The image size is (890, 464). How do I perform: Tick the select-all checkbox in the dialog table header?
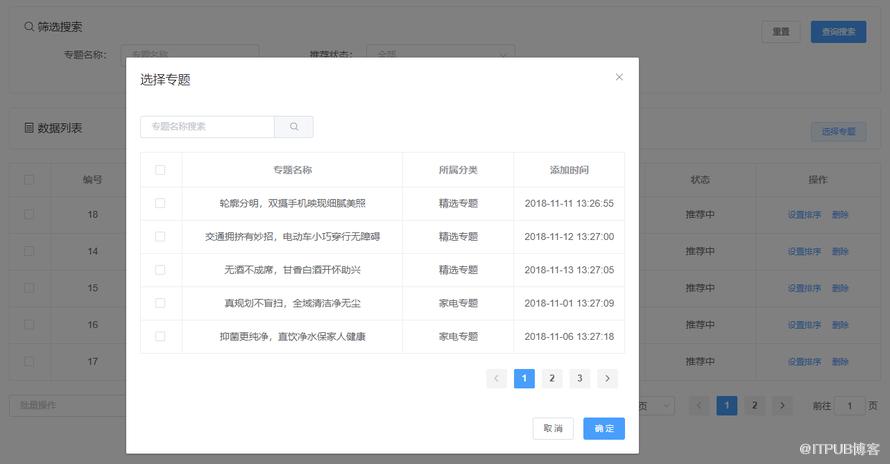click(160, 170)
